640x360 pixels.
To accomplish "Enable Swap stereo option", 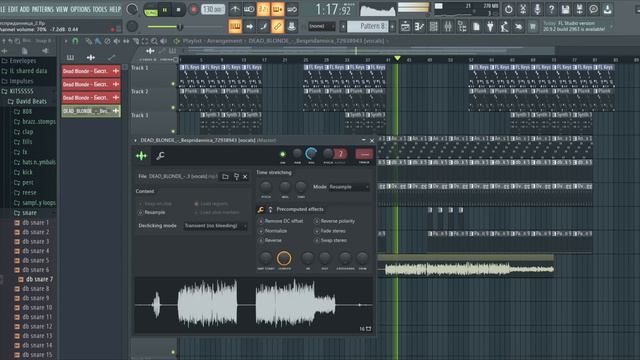I will pos(331,240).
